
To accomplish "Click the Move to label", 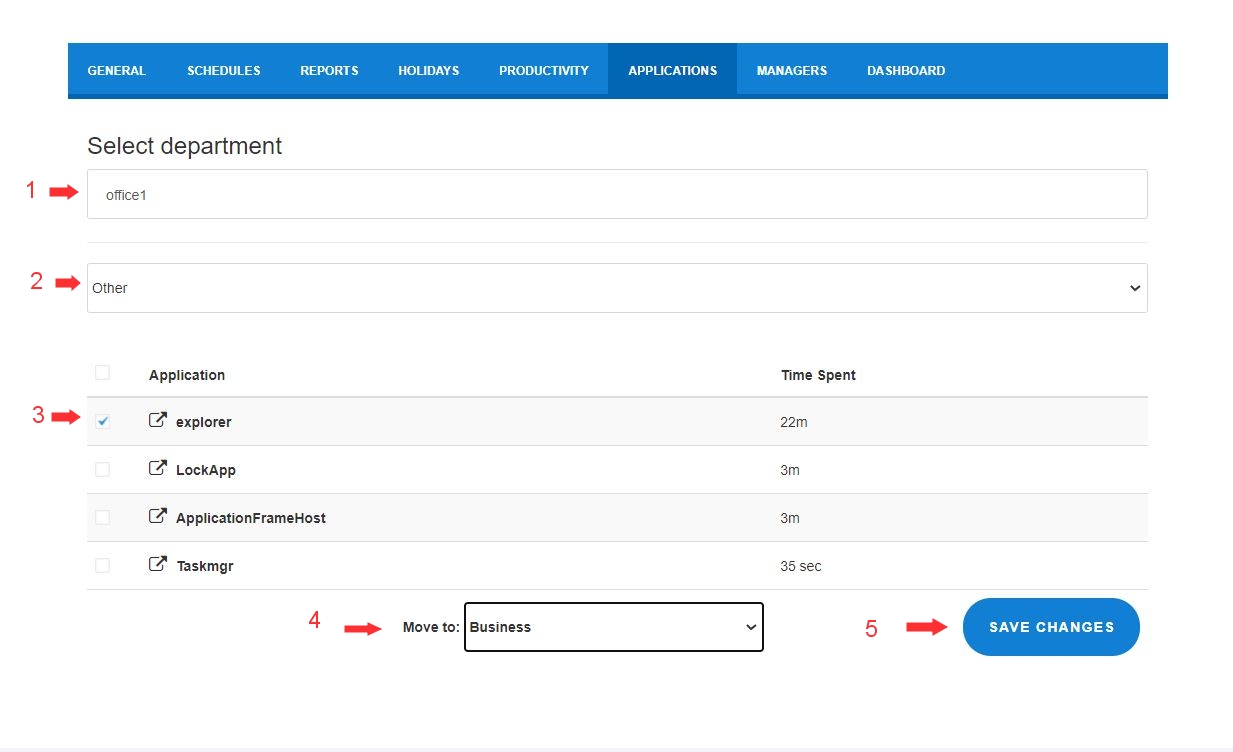I will (431, 627).
